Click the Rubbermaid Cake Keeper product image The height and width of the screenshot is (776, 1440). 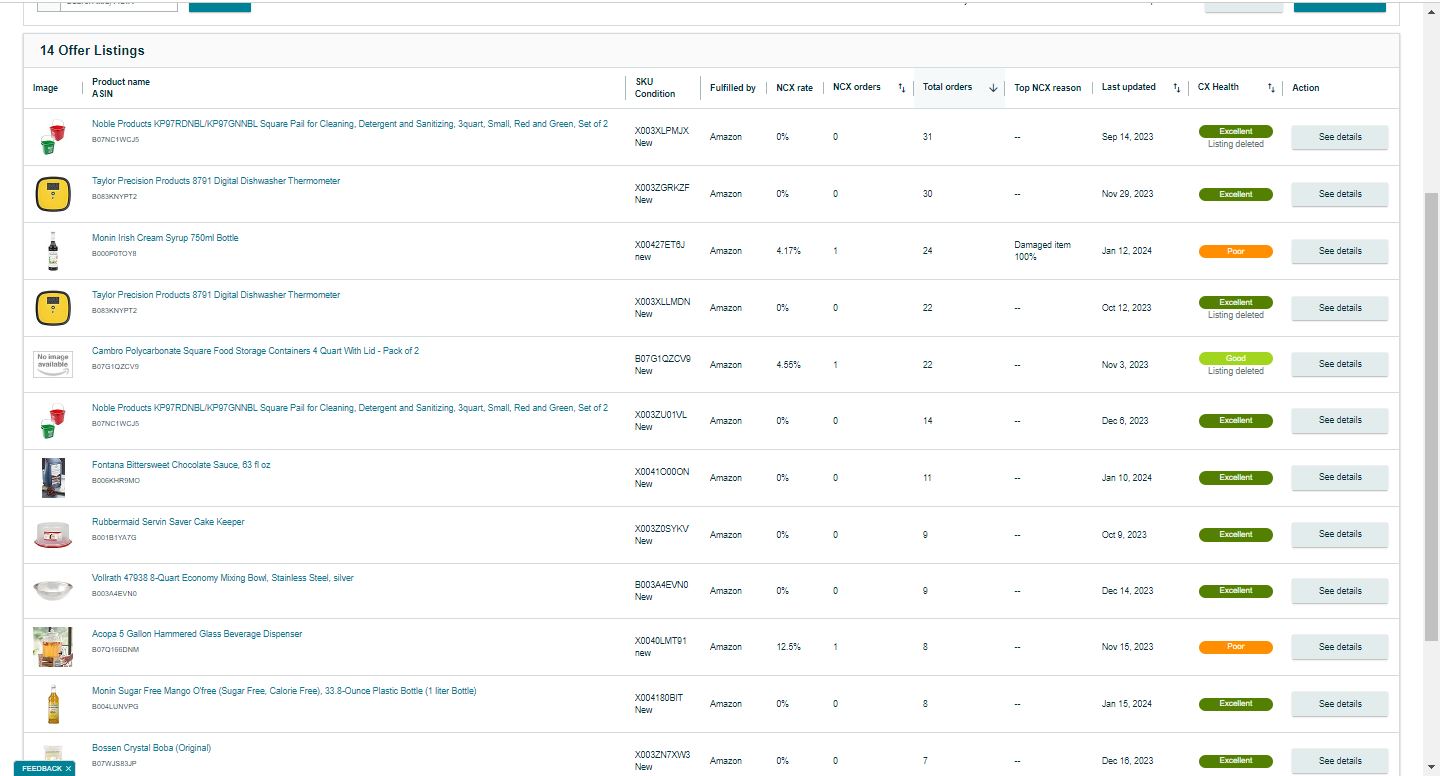coord(52,535)
